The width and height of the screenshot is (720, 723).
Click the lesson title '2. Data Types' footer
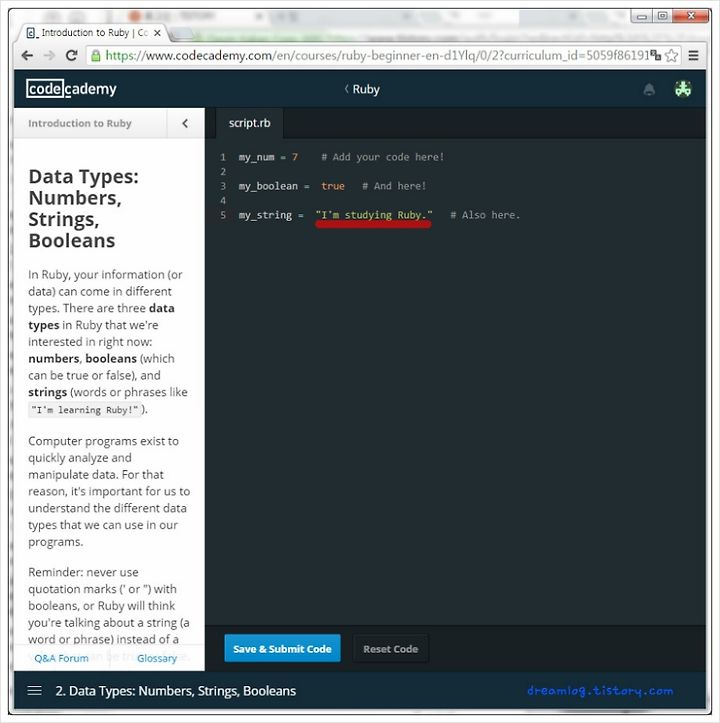click(x=176, y=691)
